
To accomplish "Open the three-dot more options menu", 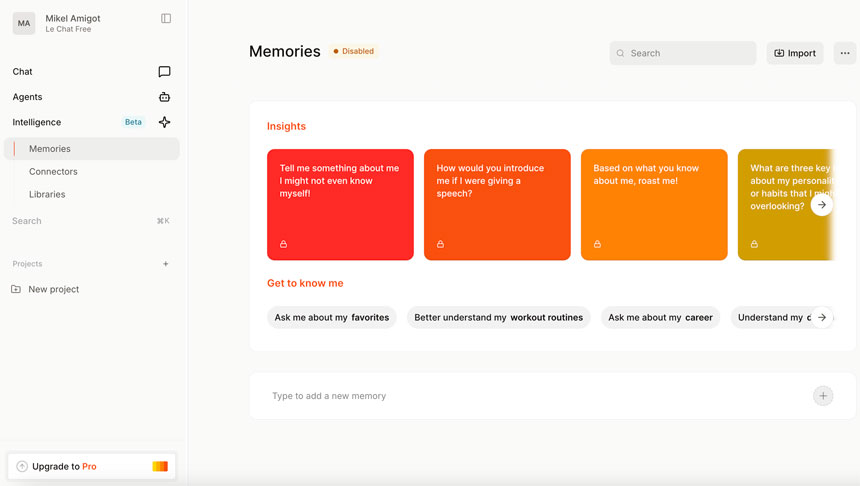I will pos(845,53).
